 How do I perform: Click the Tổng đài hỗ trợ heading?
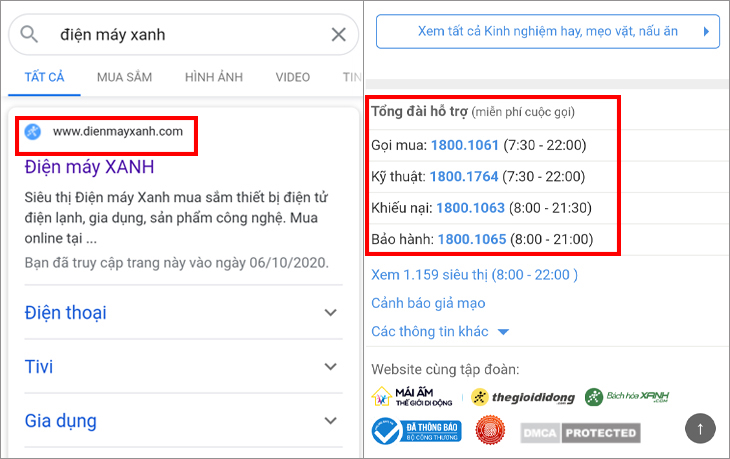click(419, 112)
